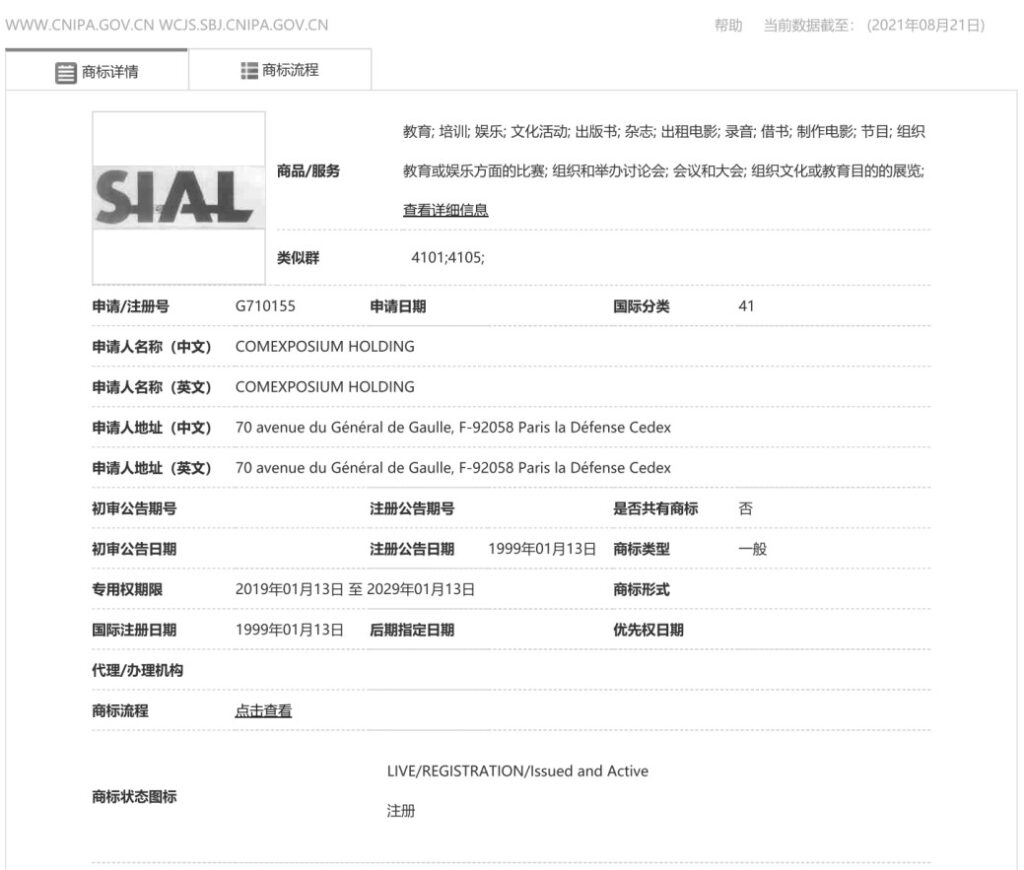The image size is (1024, 870).
Task: Open the 查看详细信息 link
Action: pos(445,210)
